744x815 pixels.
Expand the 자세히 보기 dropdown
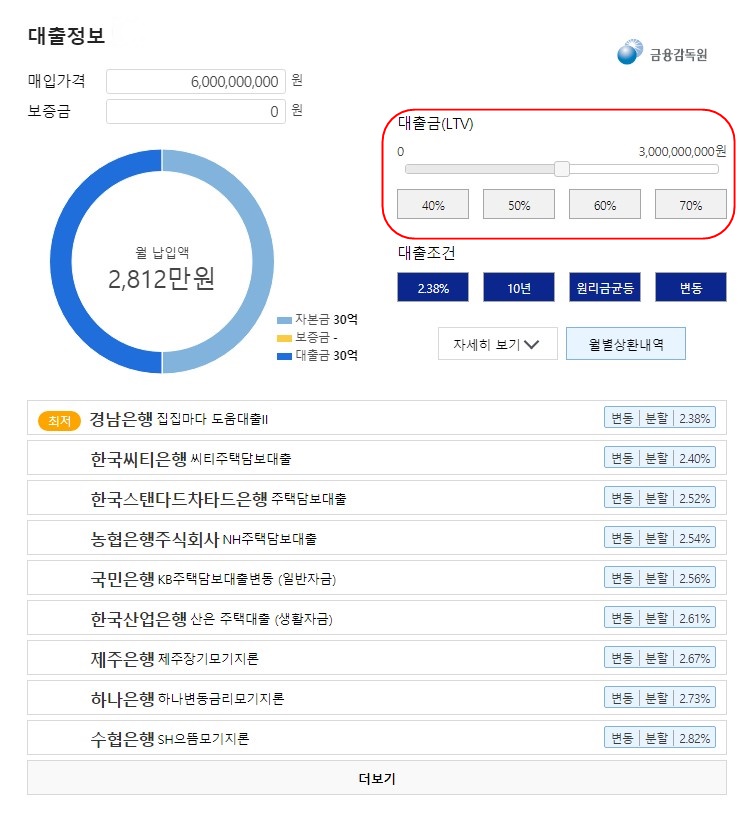point(497,343)
